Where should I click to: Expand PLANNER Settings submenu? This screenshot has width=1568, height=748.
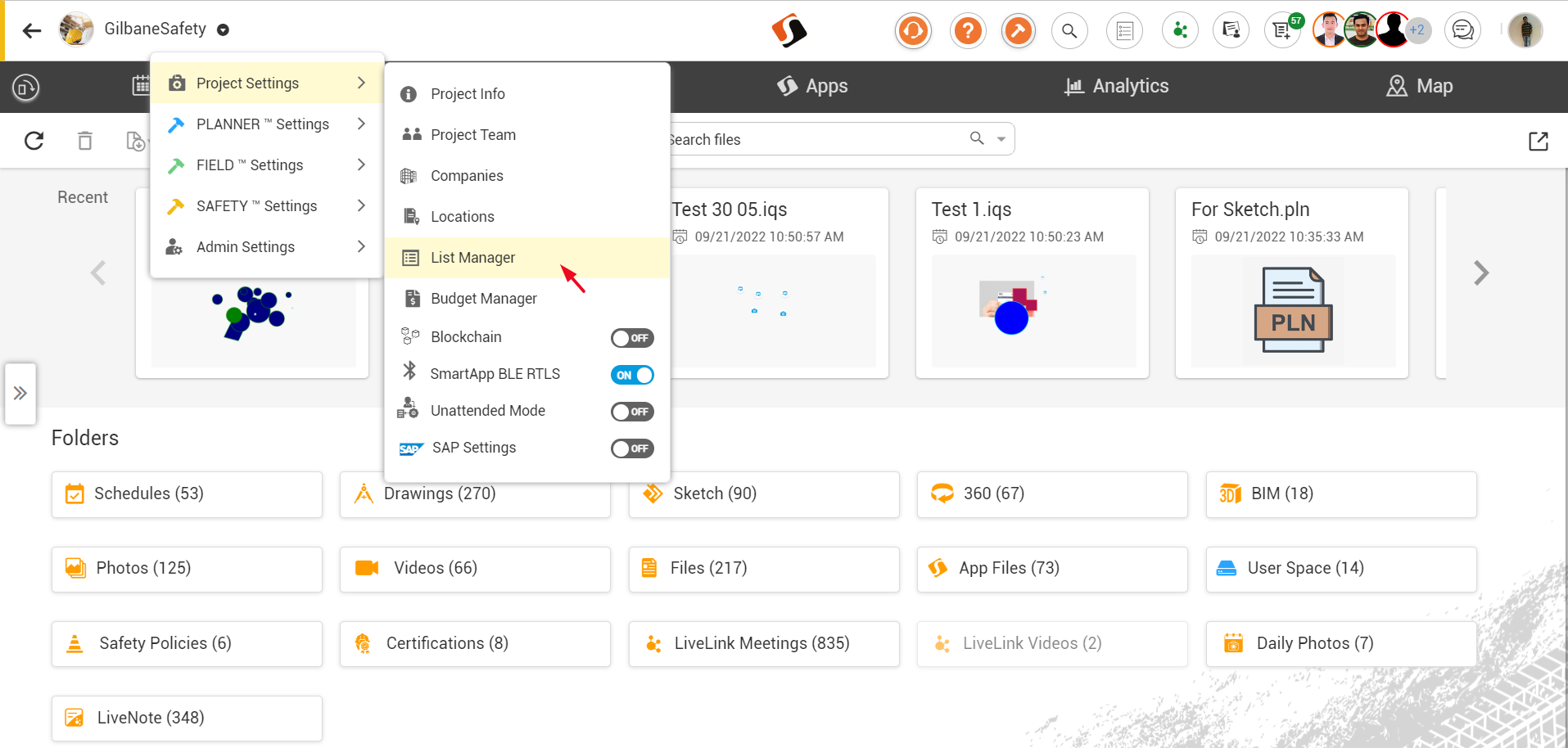pos(268,124)
